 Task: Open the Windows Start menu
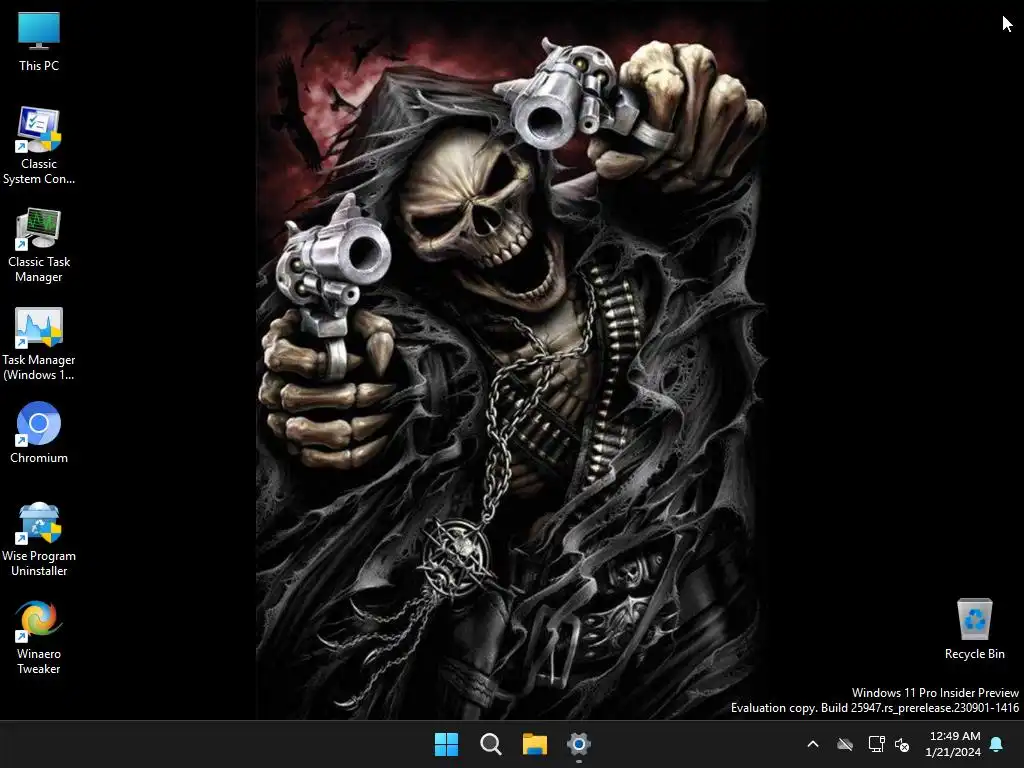pos(447,744)
